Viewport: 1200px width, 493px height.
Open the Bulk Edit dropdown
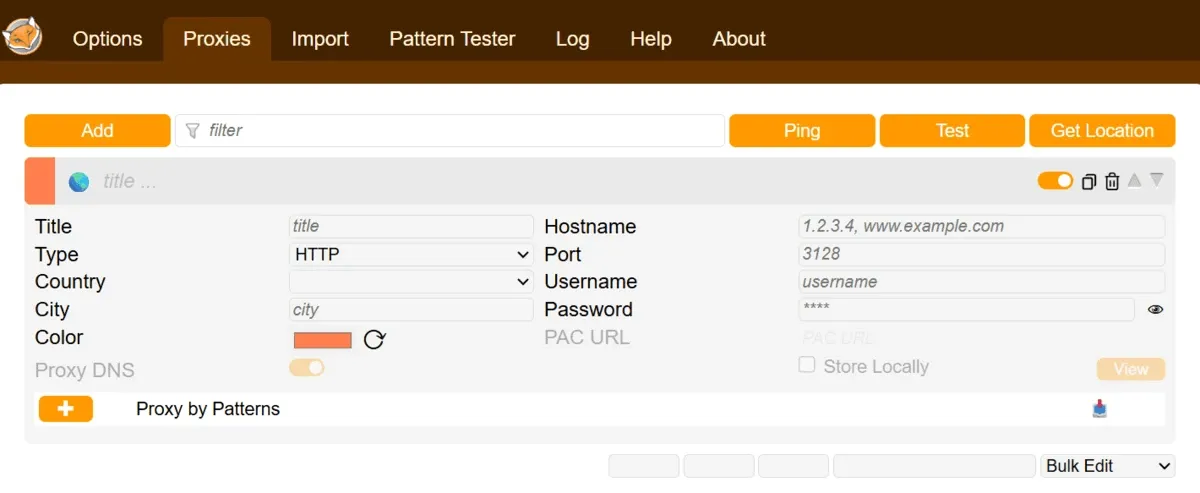1108,466
